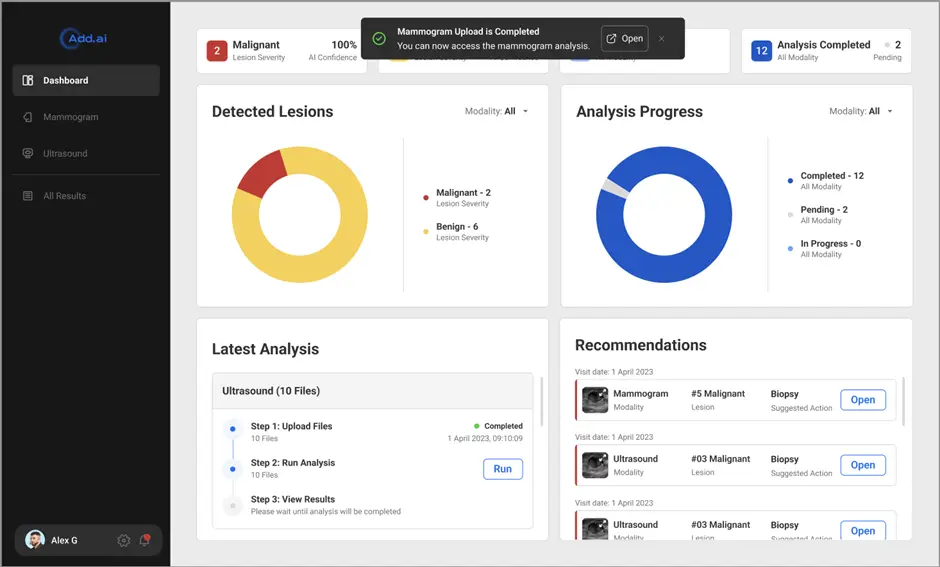Collapse the Ultrasound (10 Files) panel header

pyautogui.click(x=372, y=391)
